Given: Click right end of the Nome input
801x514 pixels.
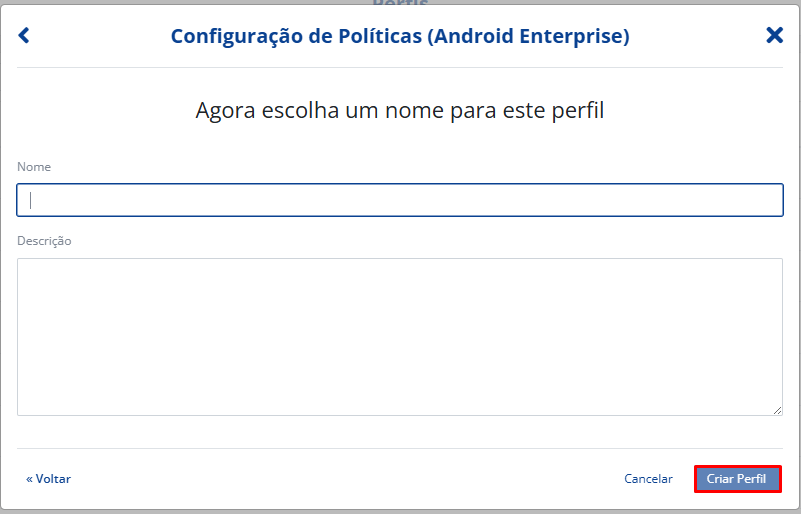Looking at the screenshot, I should [770, 200].
